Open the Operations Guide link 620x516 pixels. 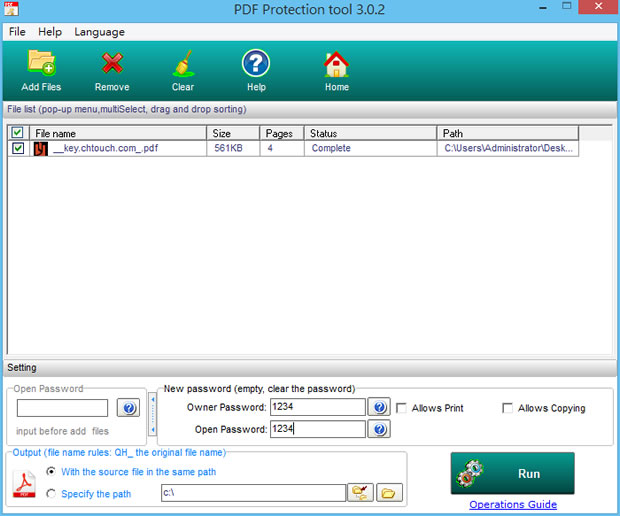coord(511,504)
